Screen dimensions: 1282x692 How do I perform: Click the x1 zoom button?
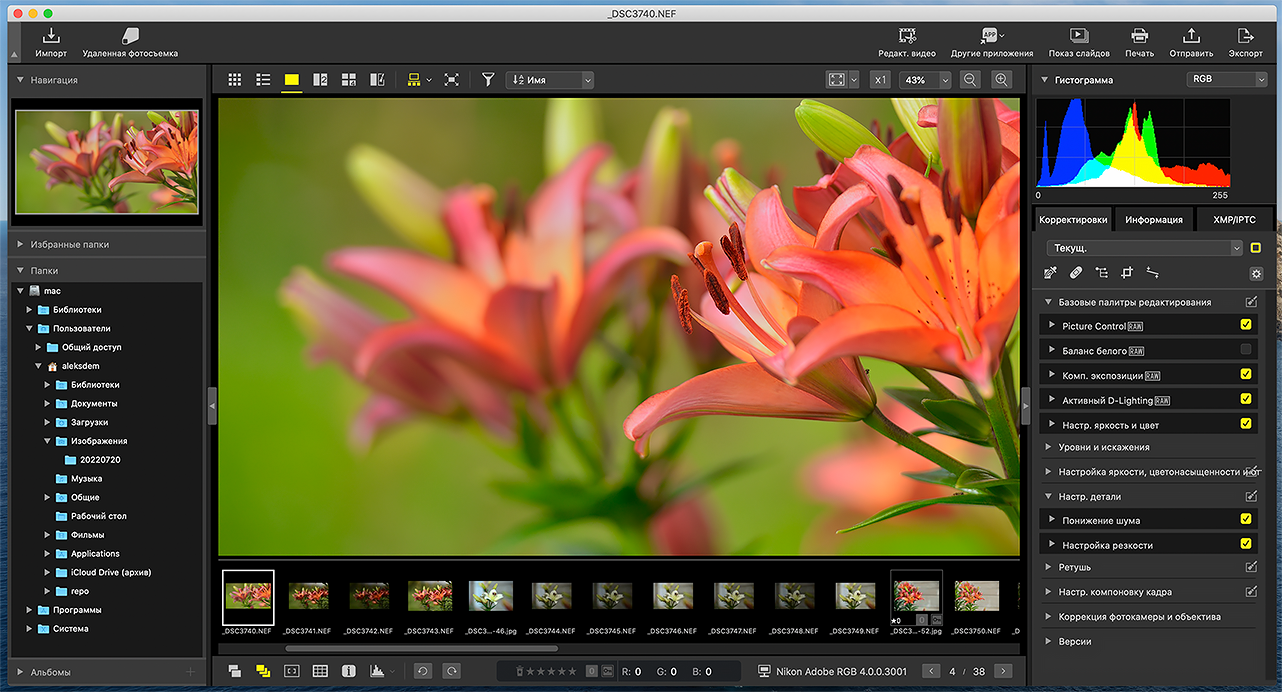point(880,80)
